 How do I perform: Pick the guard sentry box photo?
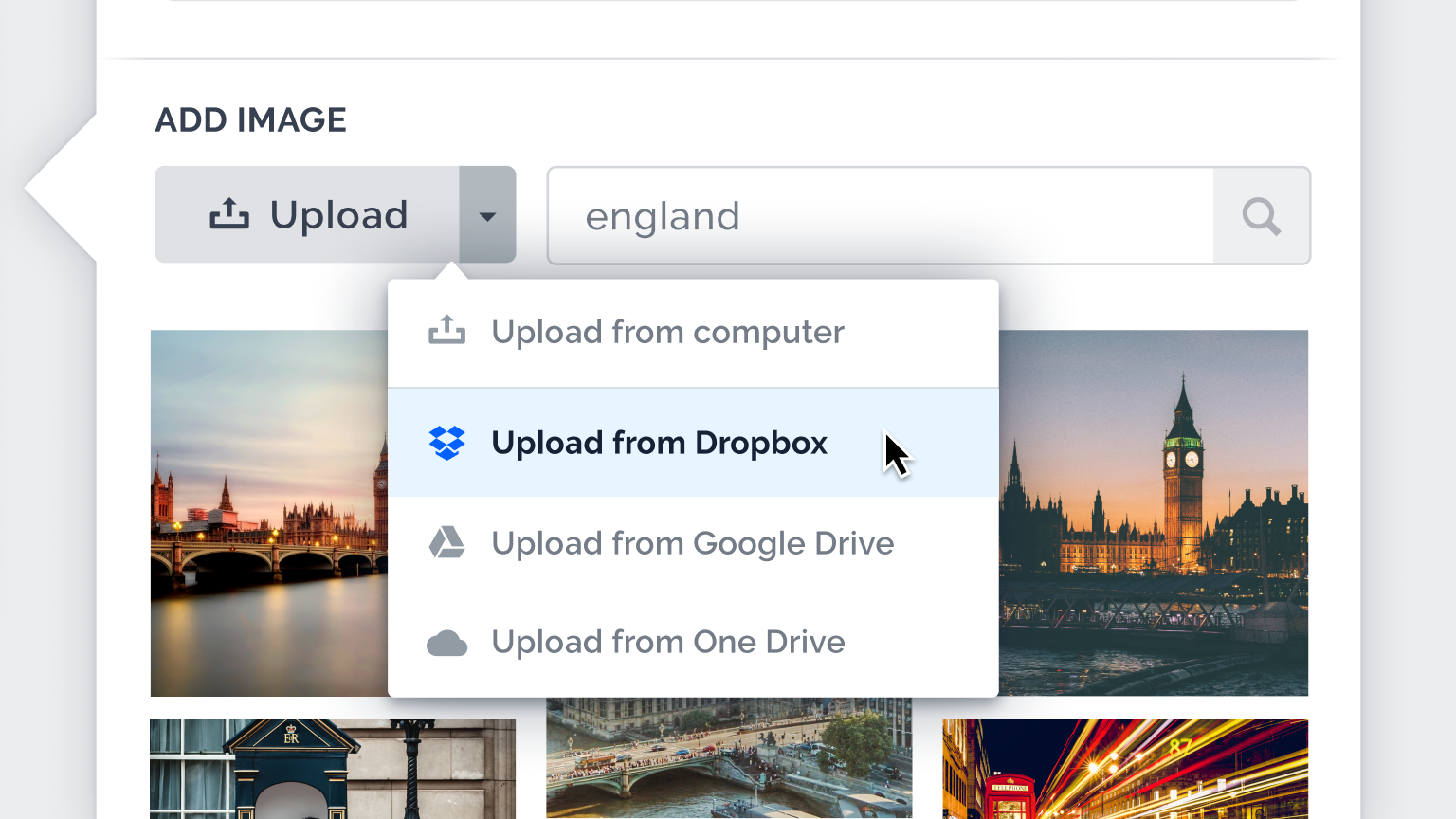coord(332,769)
